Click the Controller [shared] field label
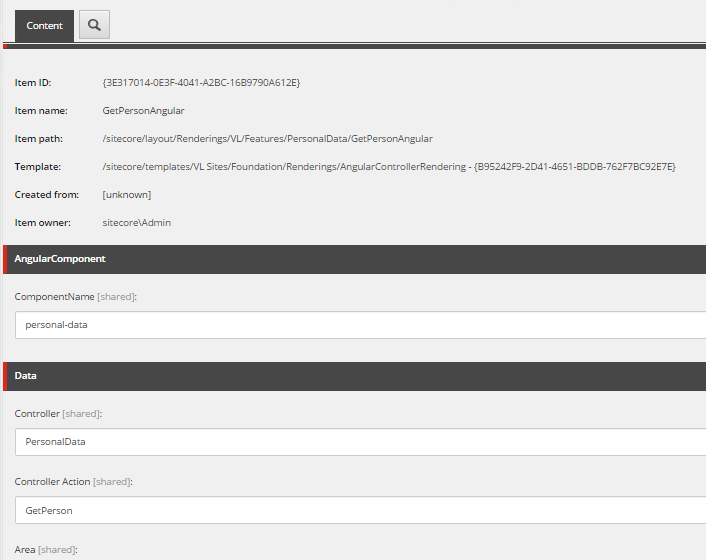The height and width of the screenshot is (560, 706). [x=58, y=414]
